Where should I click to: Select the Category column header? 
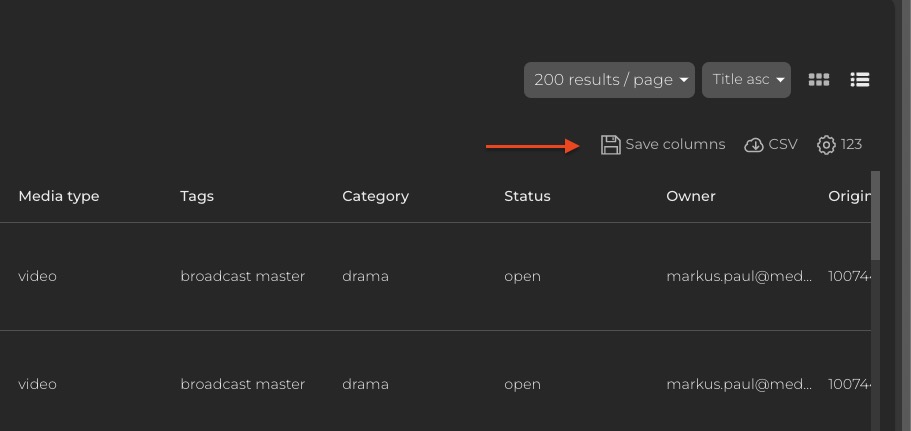pyautogui.click(x=375, y=196)
